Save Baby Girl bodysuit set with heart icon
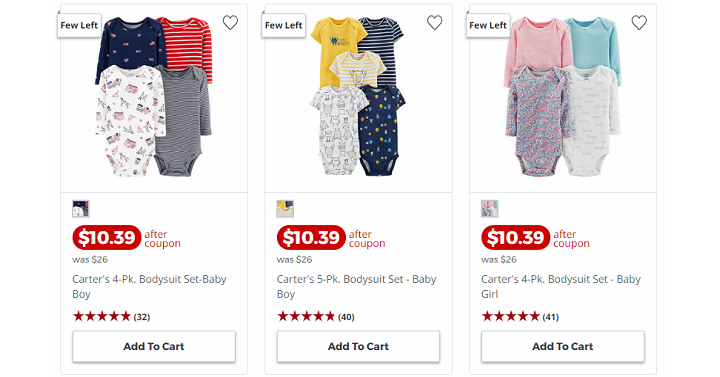 639,23
